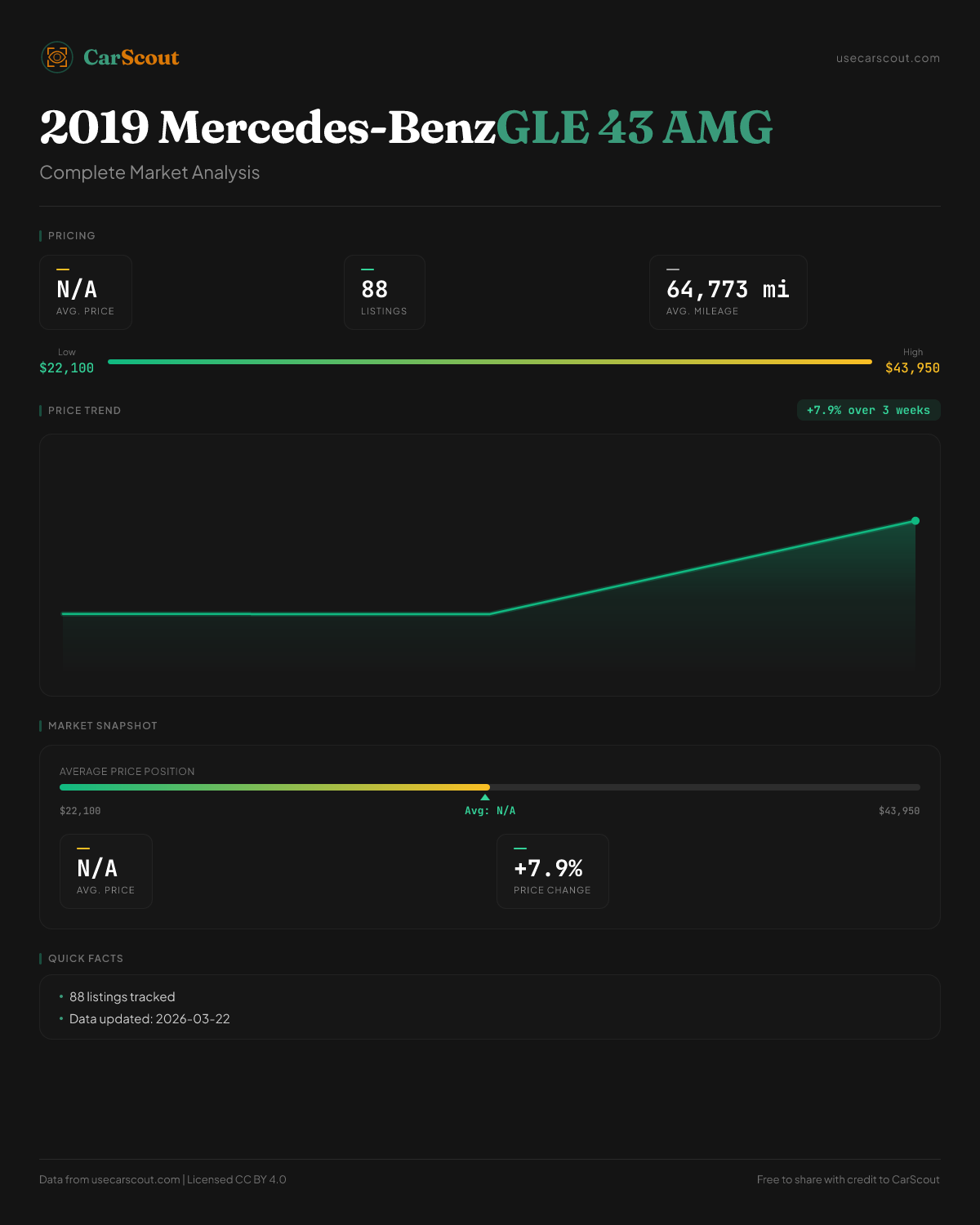Click the +7.9% Price Change card
Screen dimensions: 980x1225
(552, 871)
